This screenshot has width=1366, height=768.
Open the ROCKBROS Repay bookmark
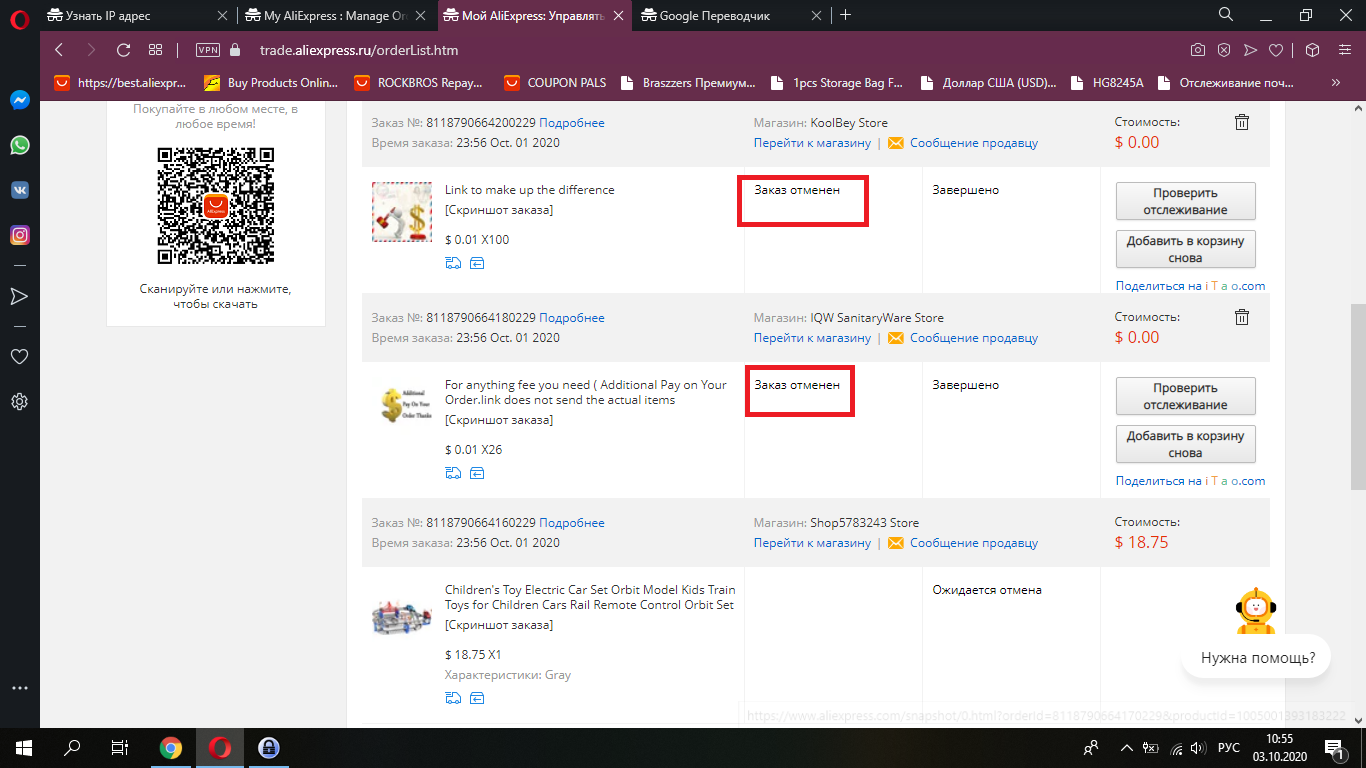click(418, 83)
